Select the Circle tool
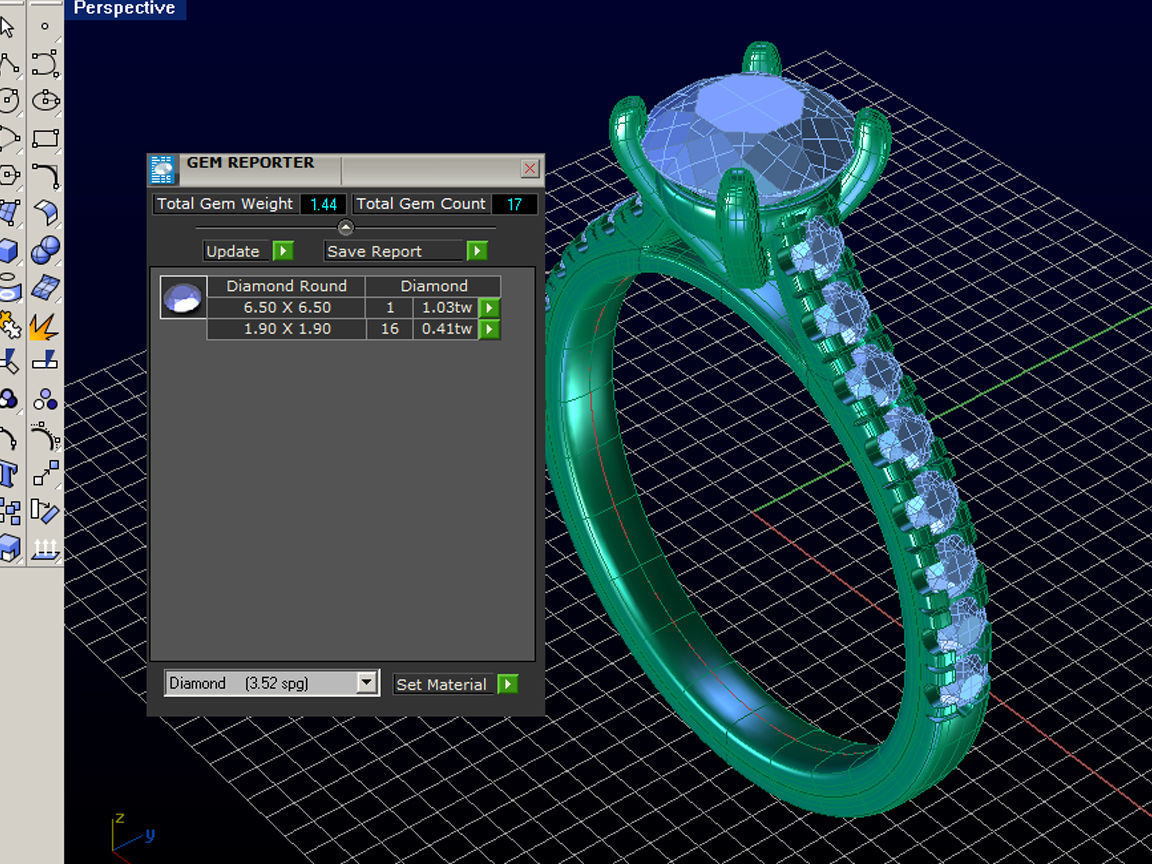 pyautogui.click(x=9, y=101)
